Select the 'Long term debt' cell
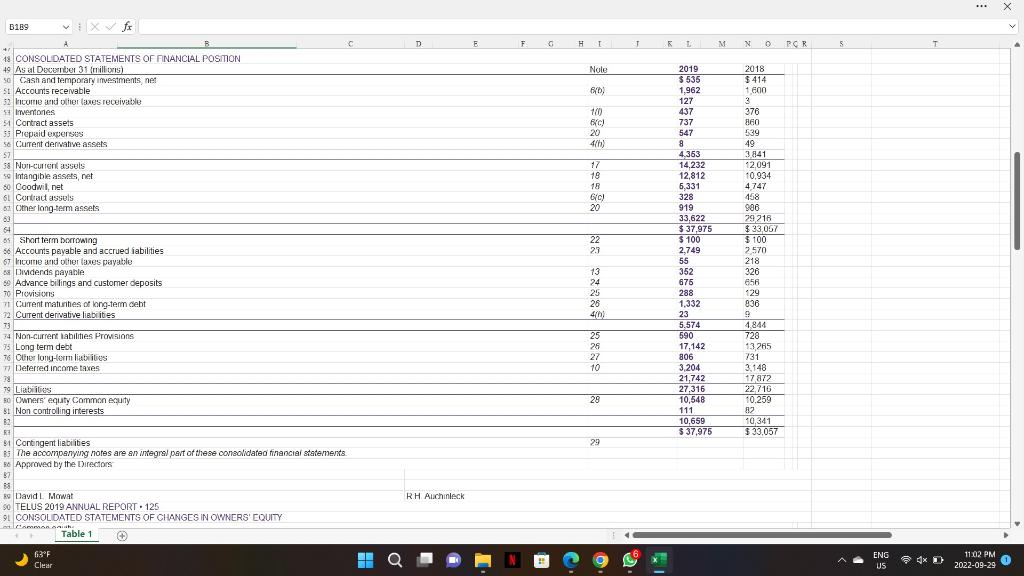 (x=44, y=347)
